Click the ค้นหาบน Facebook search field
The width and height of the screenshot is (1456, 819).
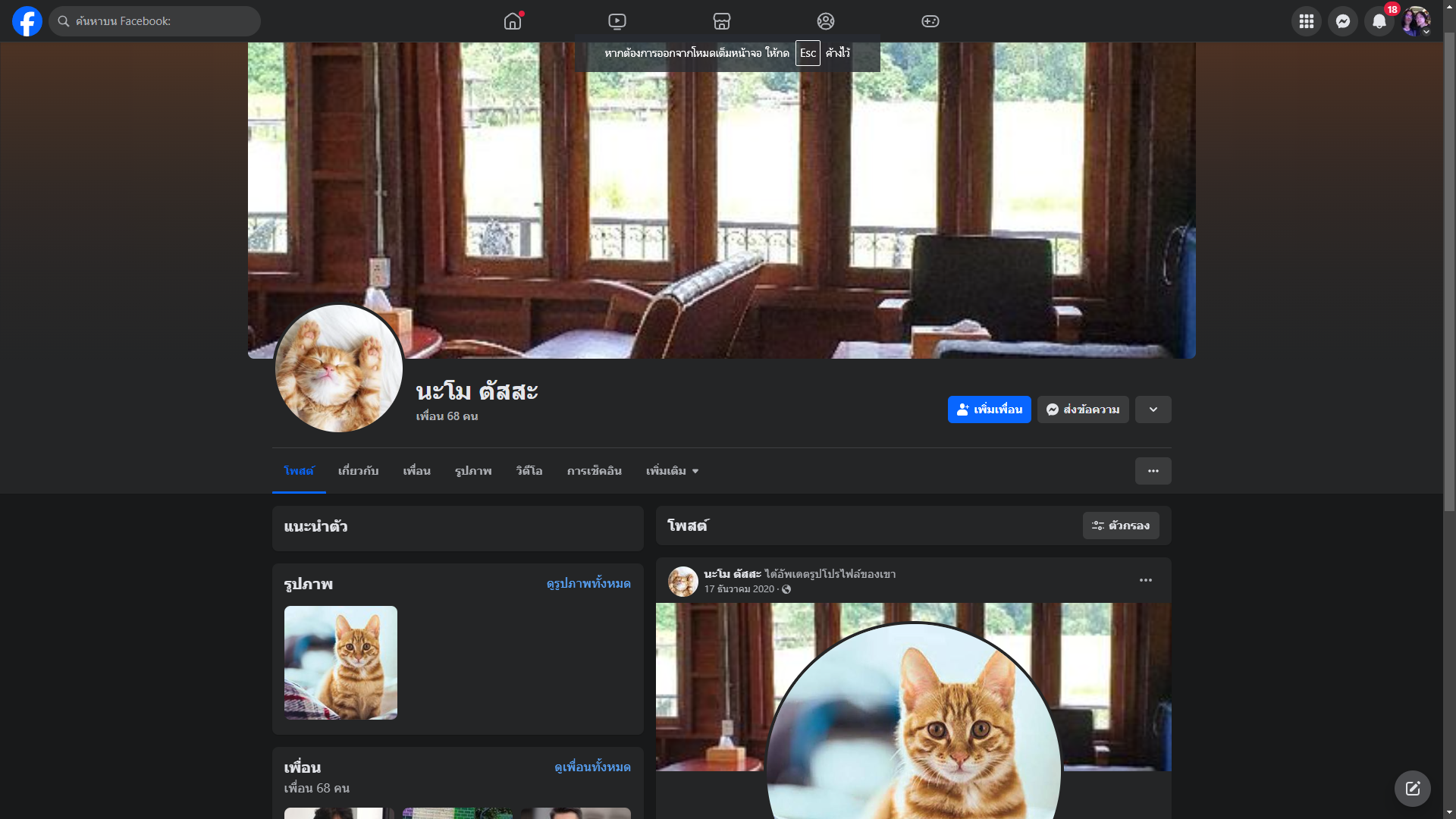[155, 21]
